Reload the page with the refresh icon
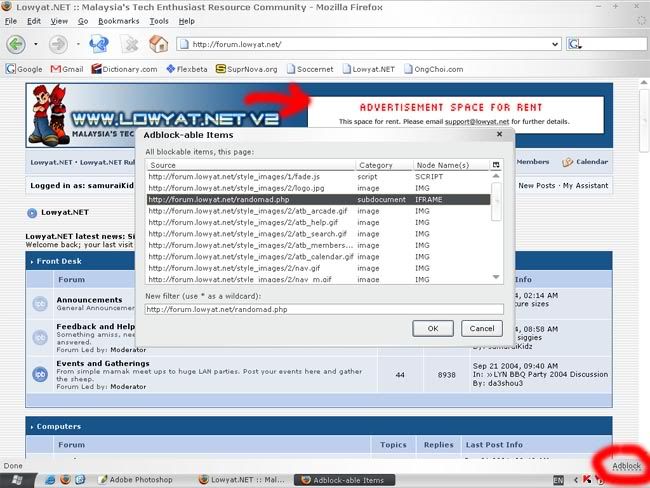Viewport: 650px width, 488px height. point(99,44)
